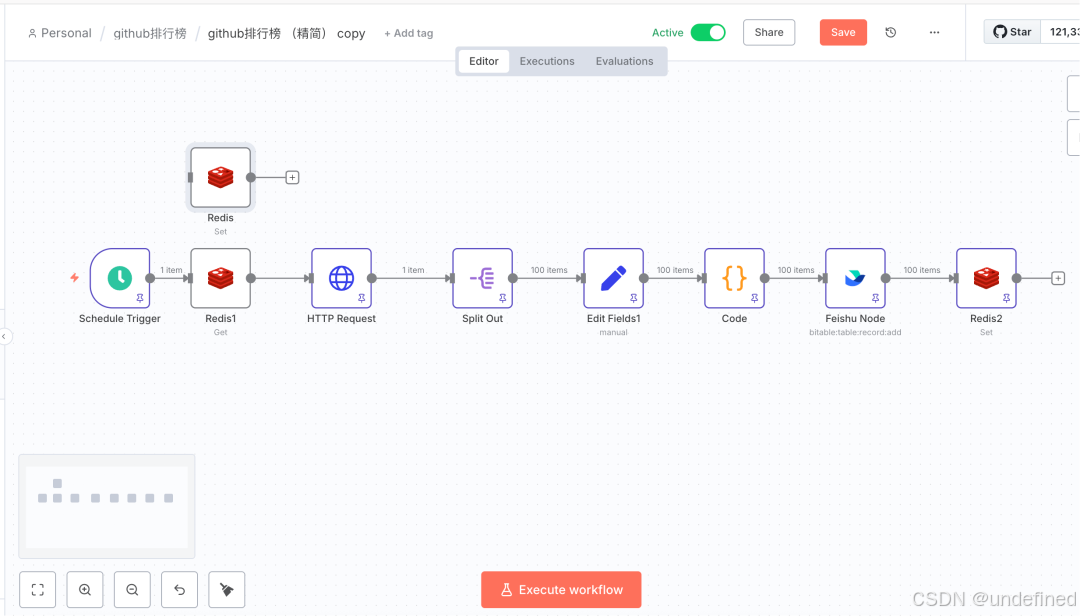Click the Personal breadcrumb link

click(60, 33)
